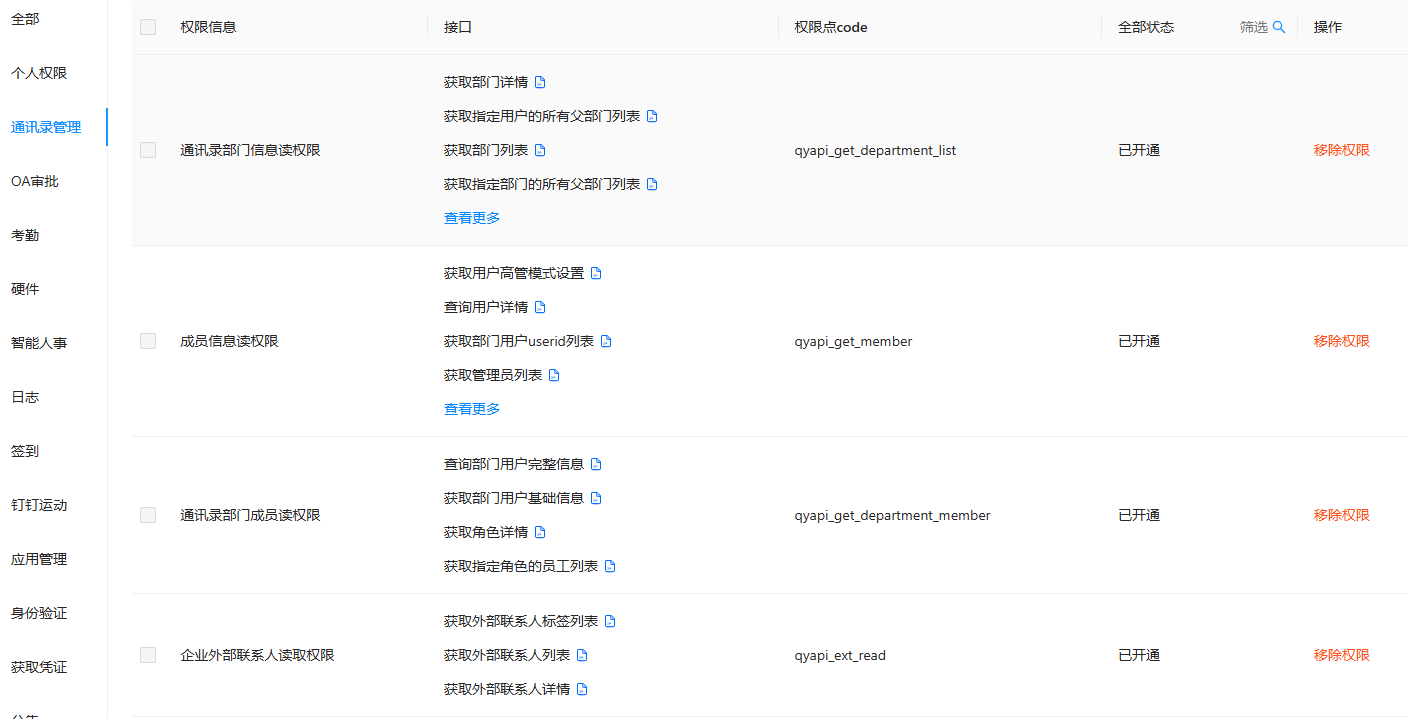Image resolution: width=1408 pixels, height=719 pixels.
Task: Click doc icon beside 获取指定角色的员工列表
Action: (x=611, y=566)
